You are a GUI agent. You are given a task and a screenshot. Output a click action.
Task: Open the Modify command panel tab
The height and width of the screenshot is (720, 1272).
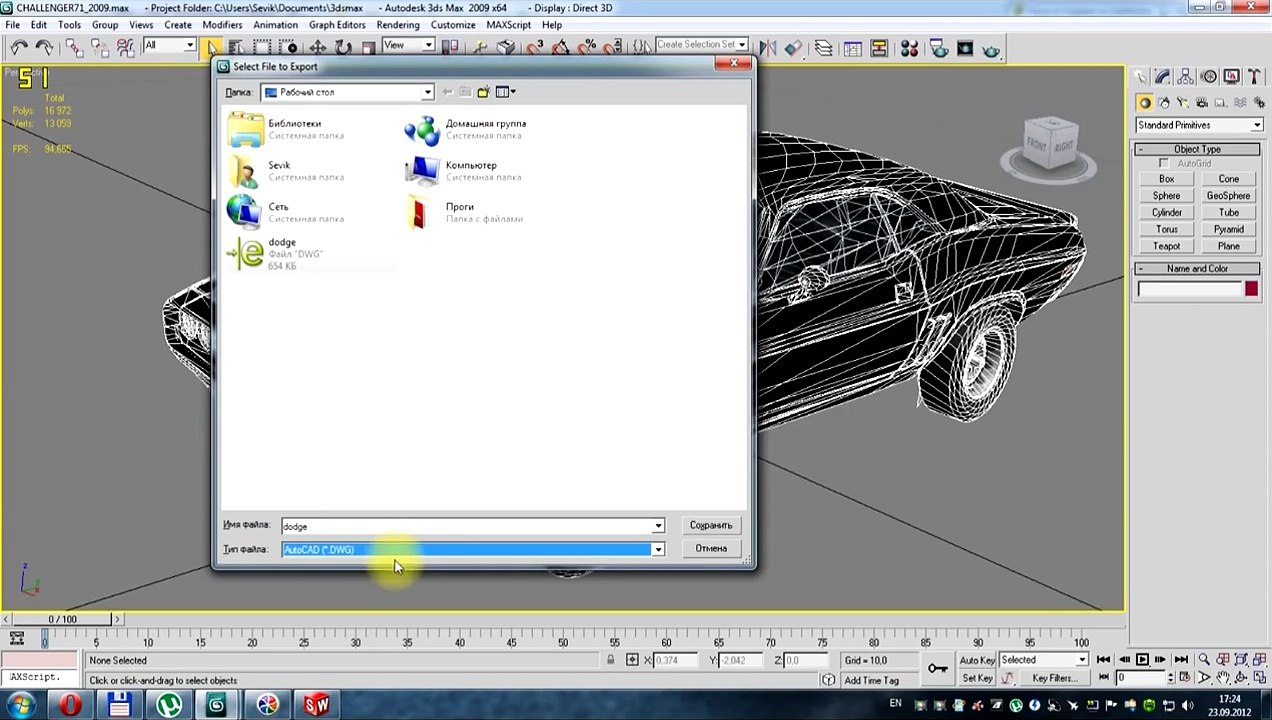[1162, 77]
